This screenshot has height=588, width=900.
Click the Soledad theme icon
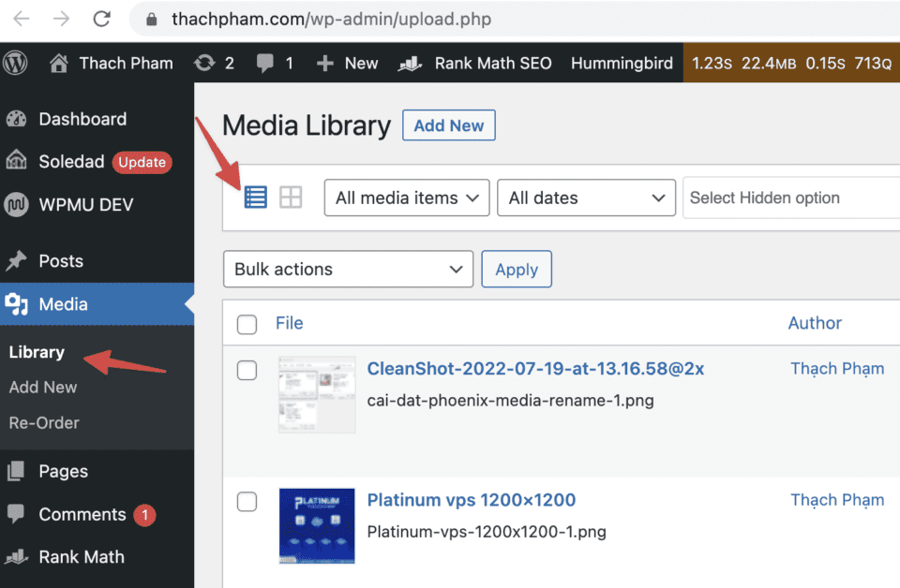pos(17,160)
